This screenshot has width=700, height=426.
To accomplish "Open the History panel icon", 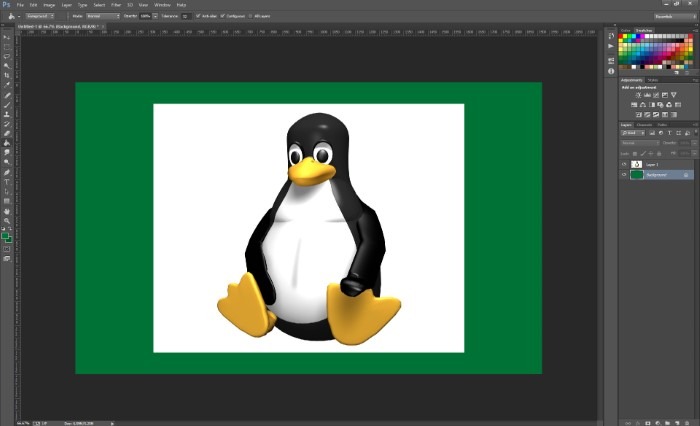I will 611,36.
